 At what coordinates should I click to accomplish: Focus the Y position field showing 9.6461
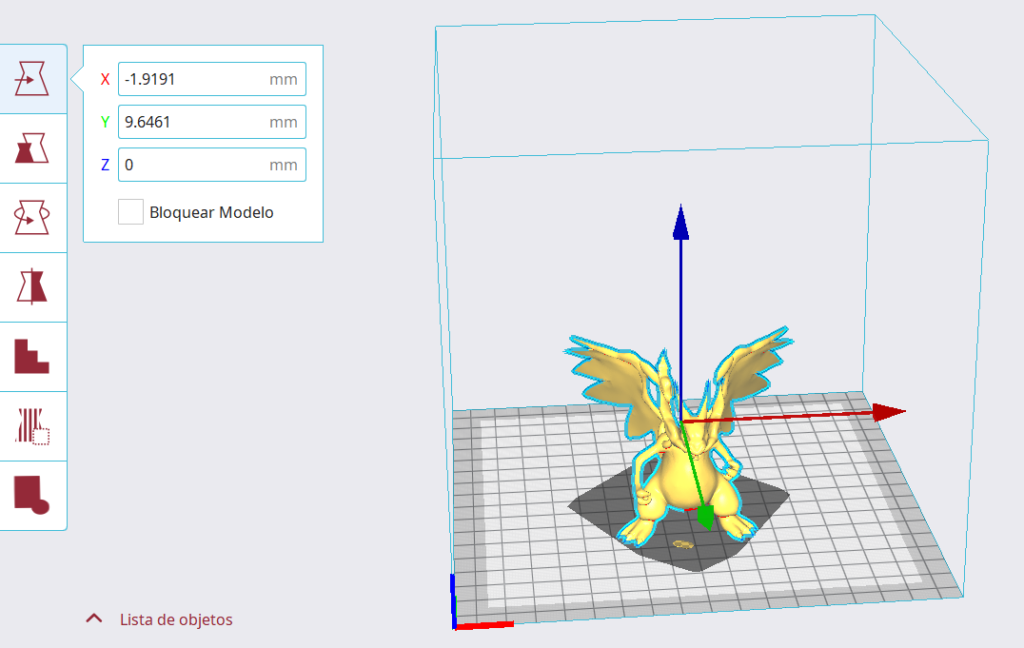(x=190, y=122)
